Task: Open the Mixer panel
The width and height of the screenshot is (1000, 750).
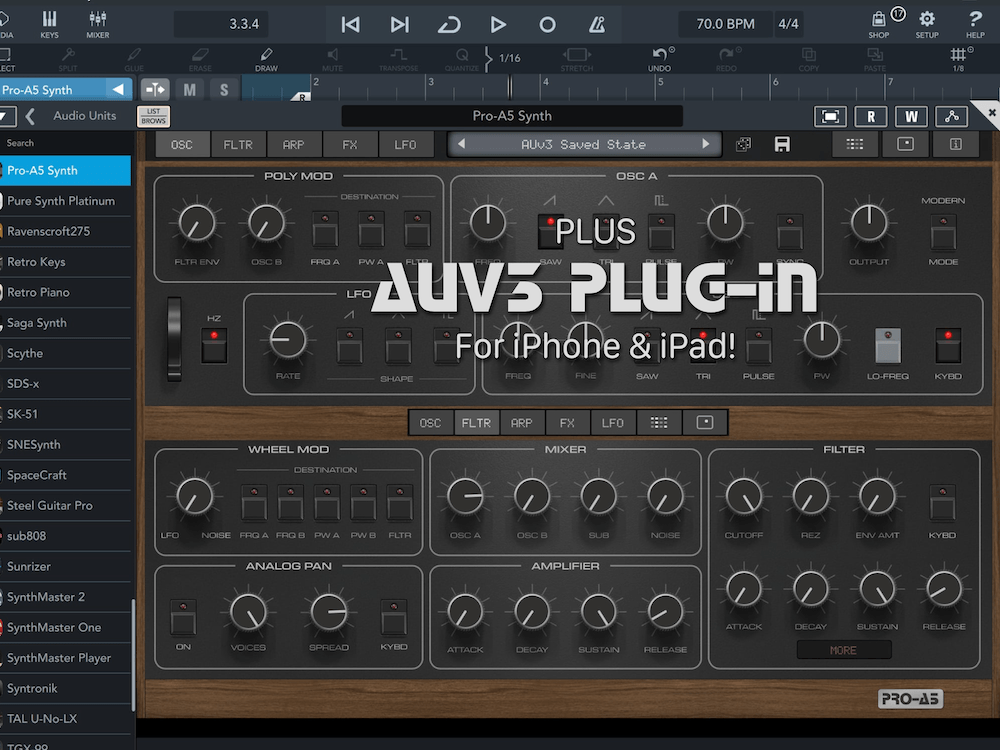Action: pos(98,24)
